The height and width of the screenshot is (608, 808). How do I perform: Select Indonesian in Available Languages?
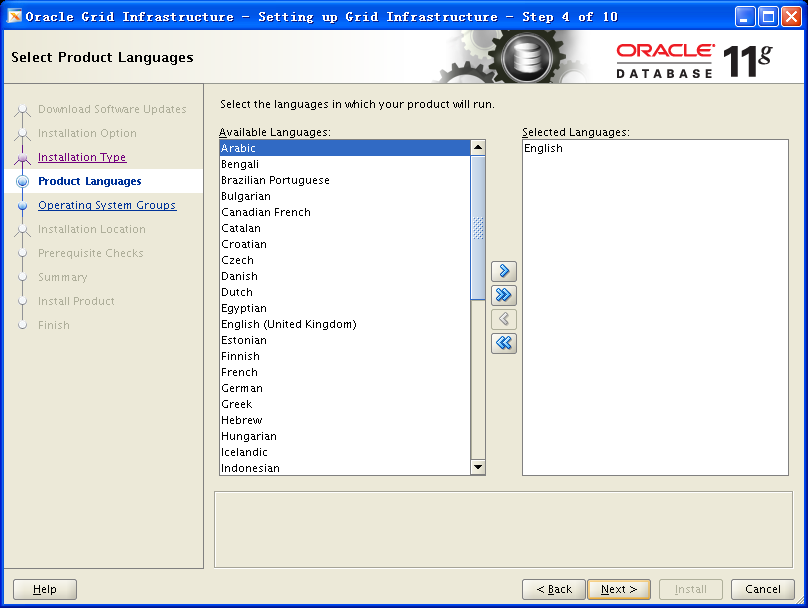(x=345, y=467)
